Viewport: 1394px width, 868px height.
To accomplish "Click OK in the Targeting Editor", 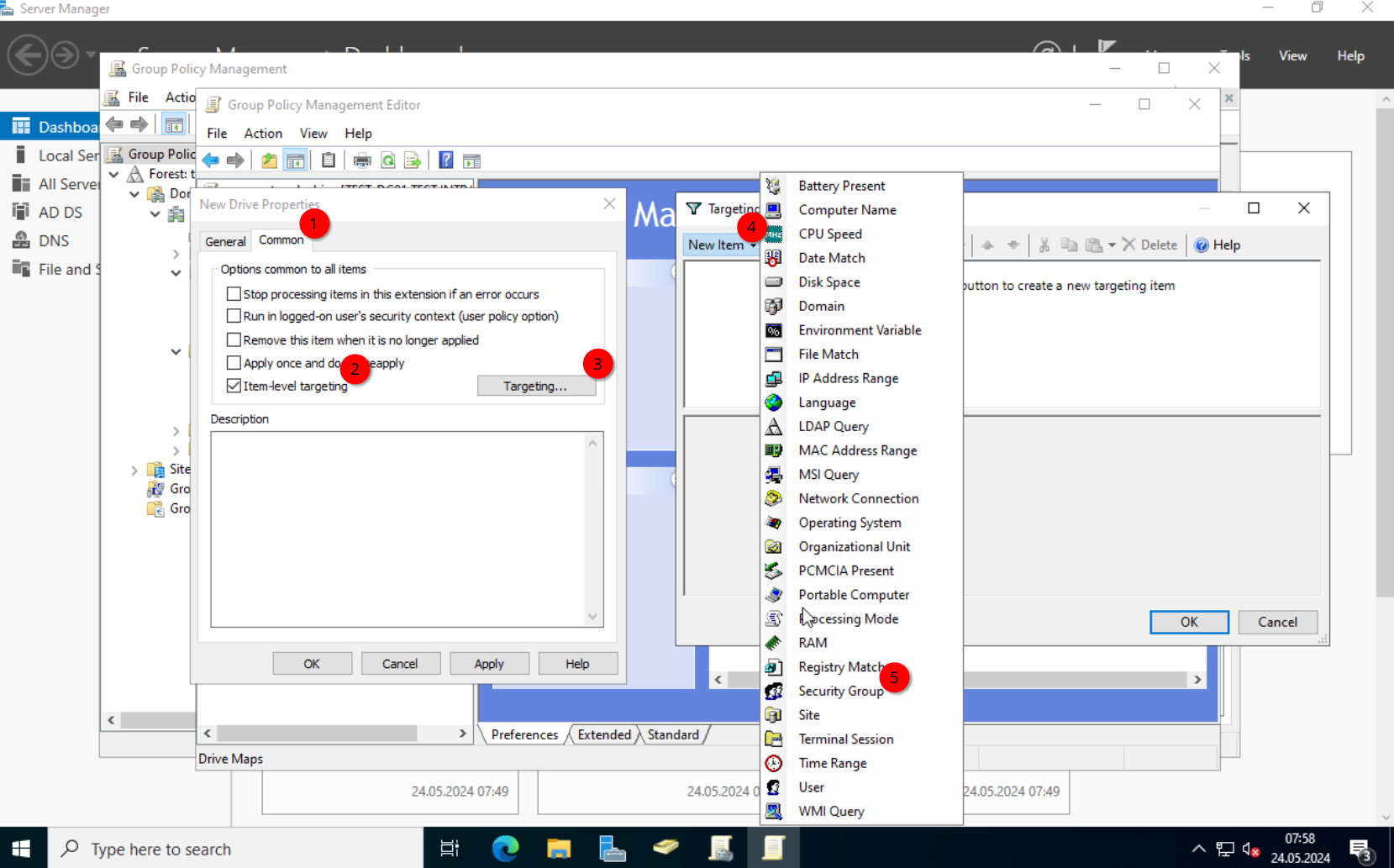I will coord(1189,622).
